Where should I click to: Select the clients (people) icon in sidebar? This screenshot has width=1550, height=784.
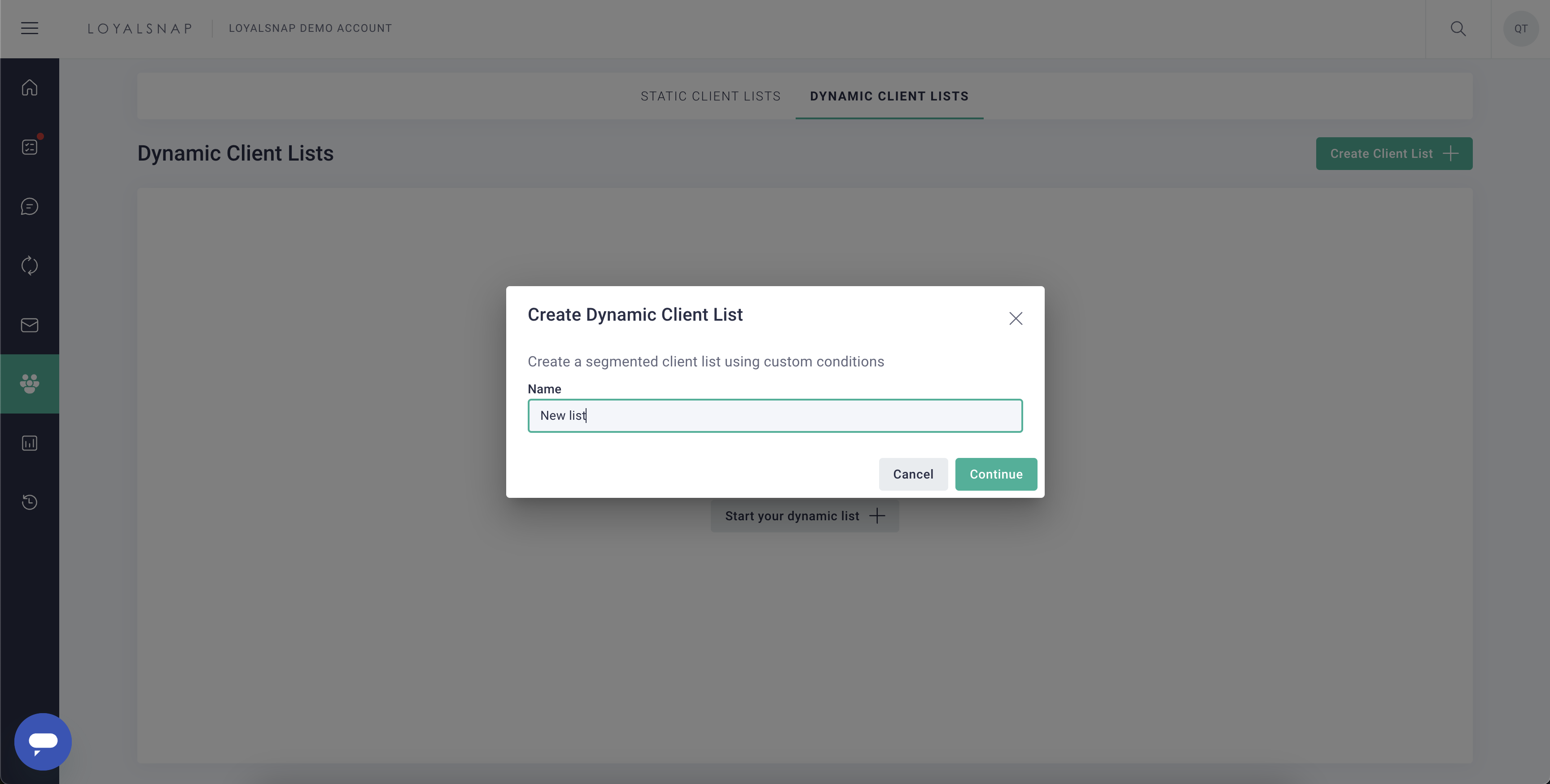click(30, 383)
